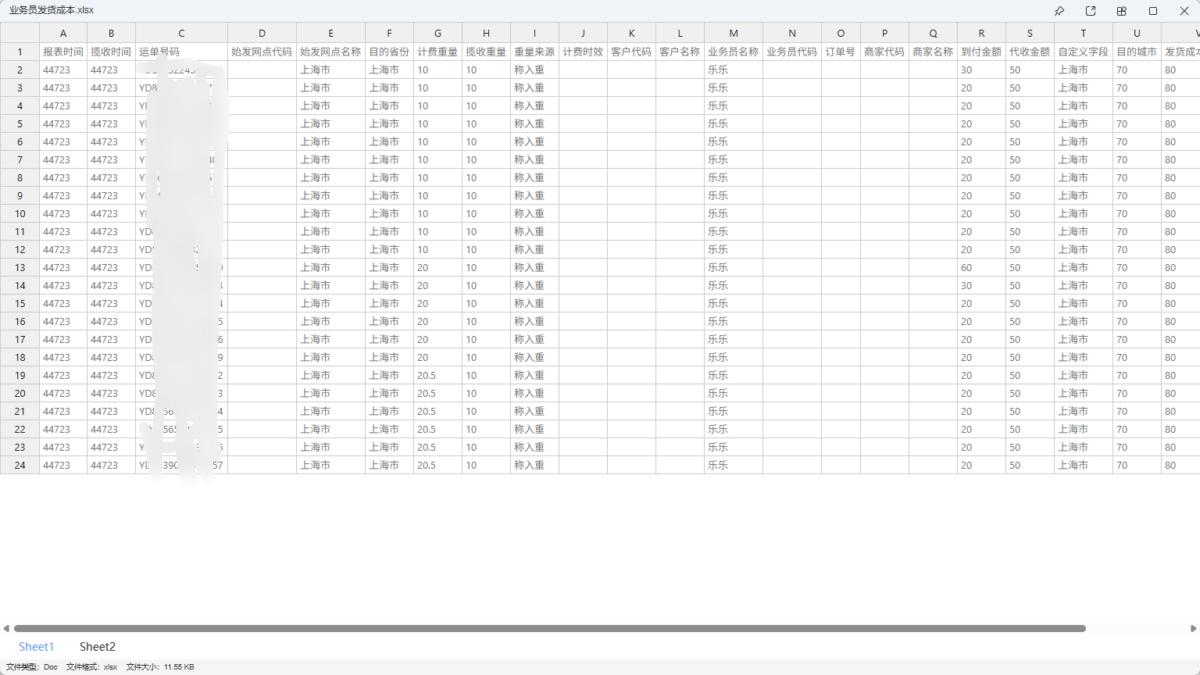This screenshot has height=675, width=1200.
Task: Click the 运单号码 header cell
Action: [181, 51]
